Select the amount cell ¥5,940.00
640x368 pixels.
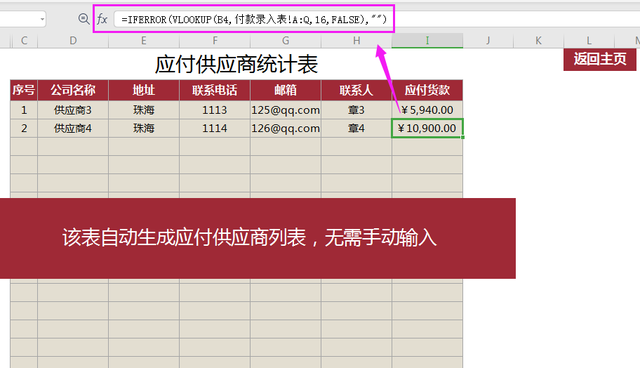pos(427,110)
